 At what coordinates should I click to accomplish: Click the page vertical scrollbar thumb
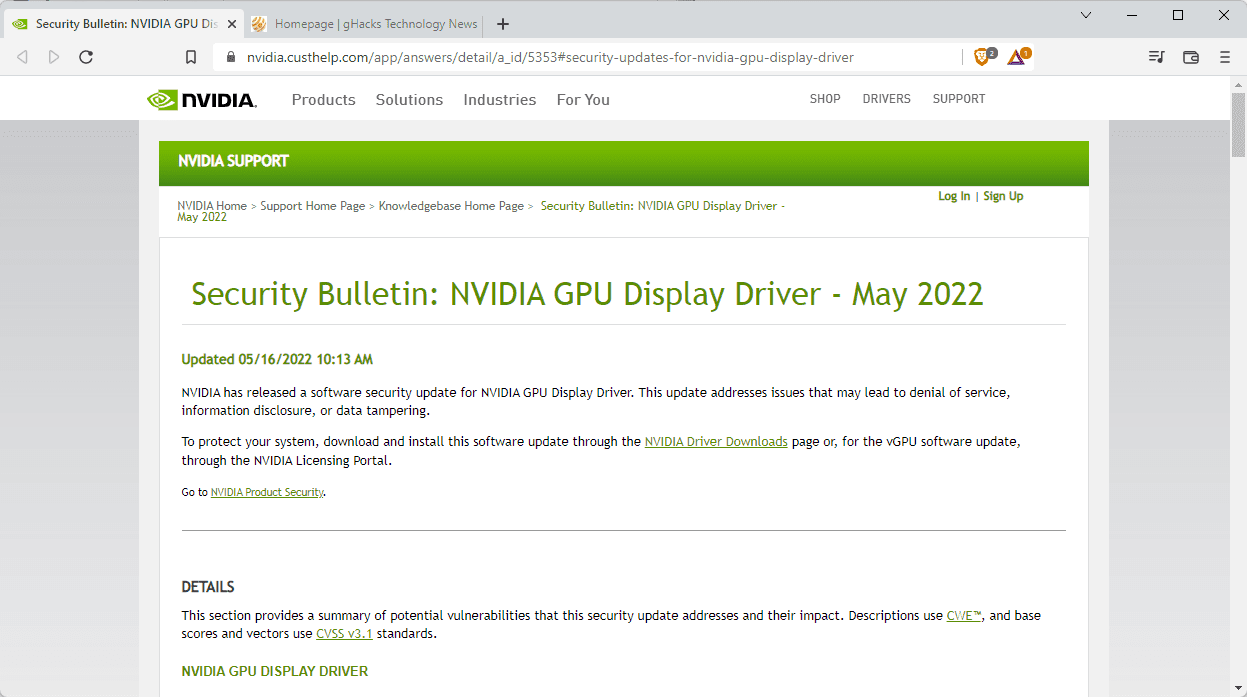pyautogui.click(x=1238, y=125)
